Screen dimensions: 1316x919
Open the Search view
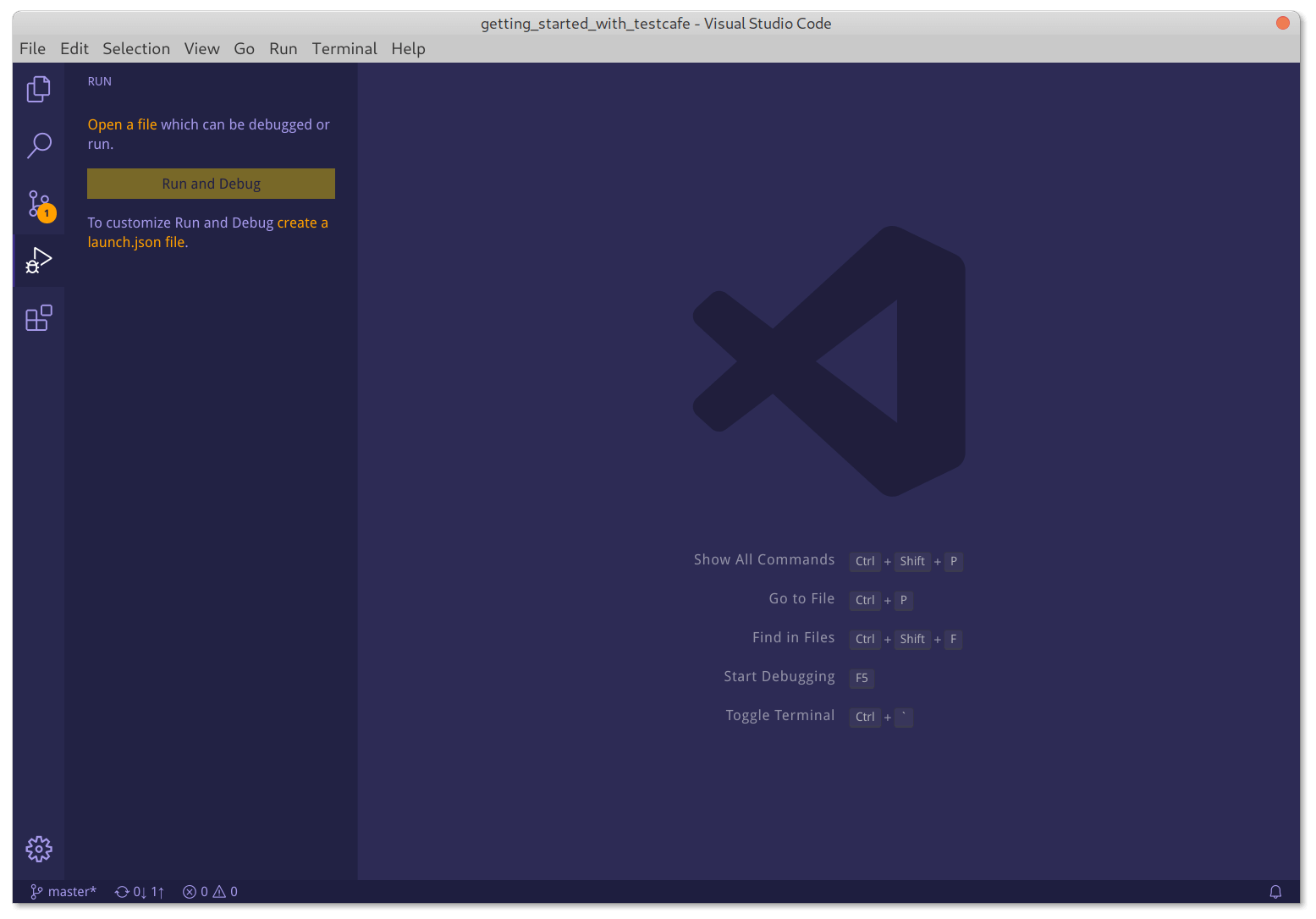click(x=39, y=146)
